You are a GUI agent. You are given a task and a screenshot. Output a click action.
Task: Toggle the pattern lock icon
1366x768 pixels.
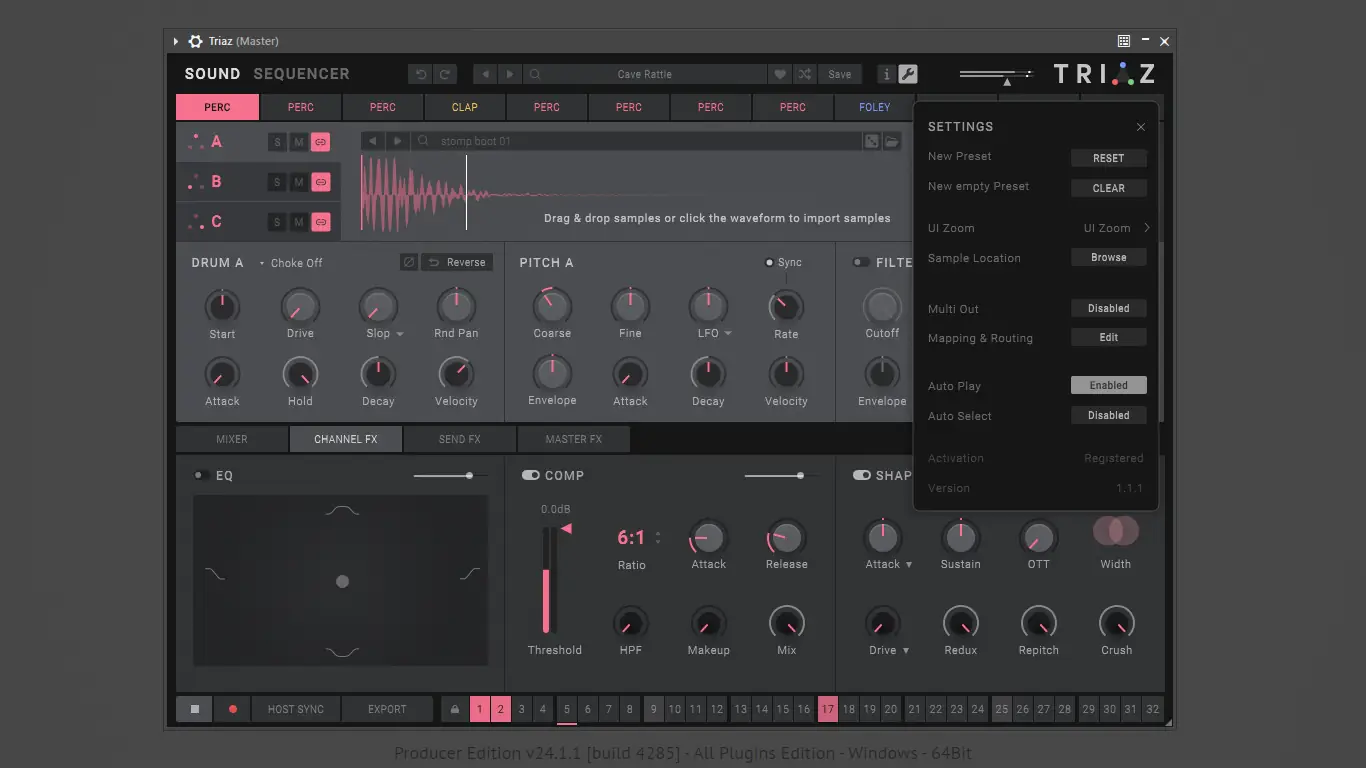455,709
